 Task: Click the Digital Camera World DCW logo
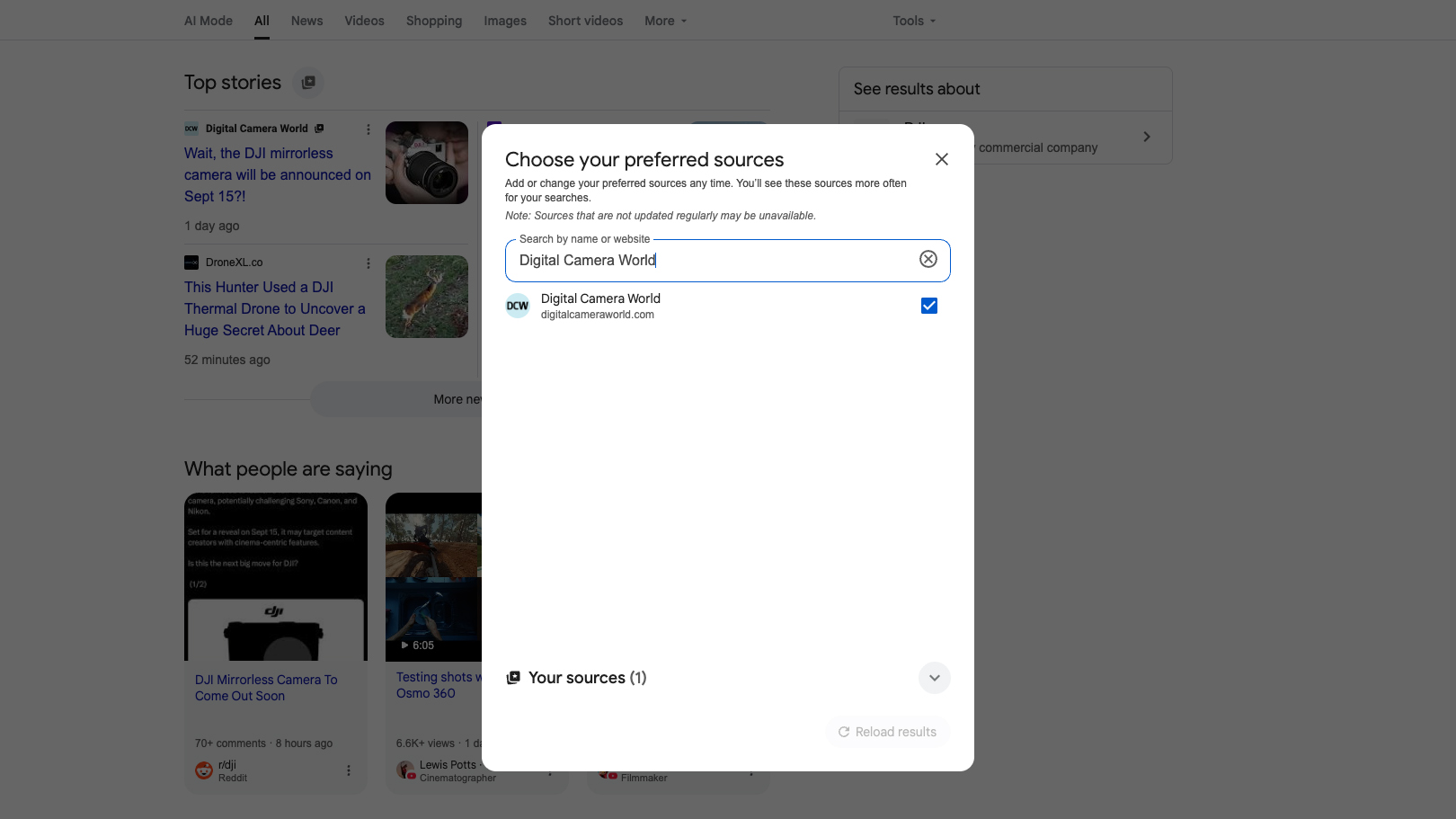(x=518, y=306)
